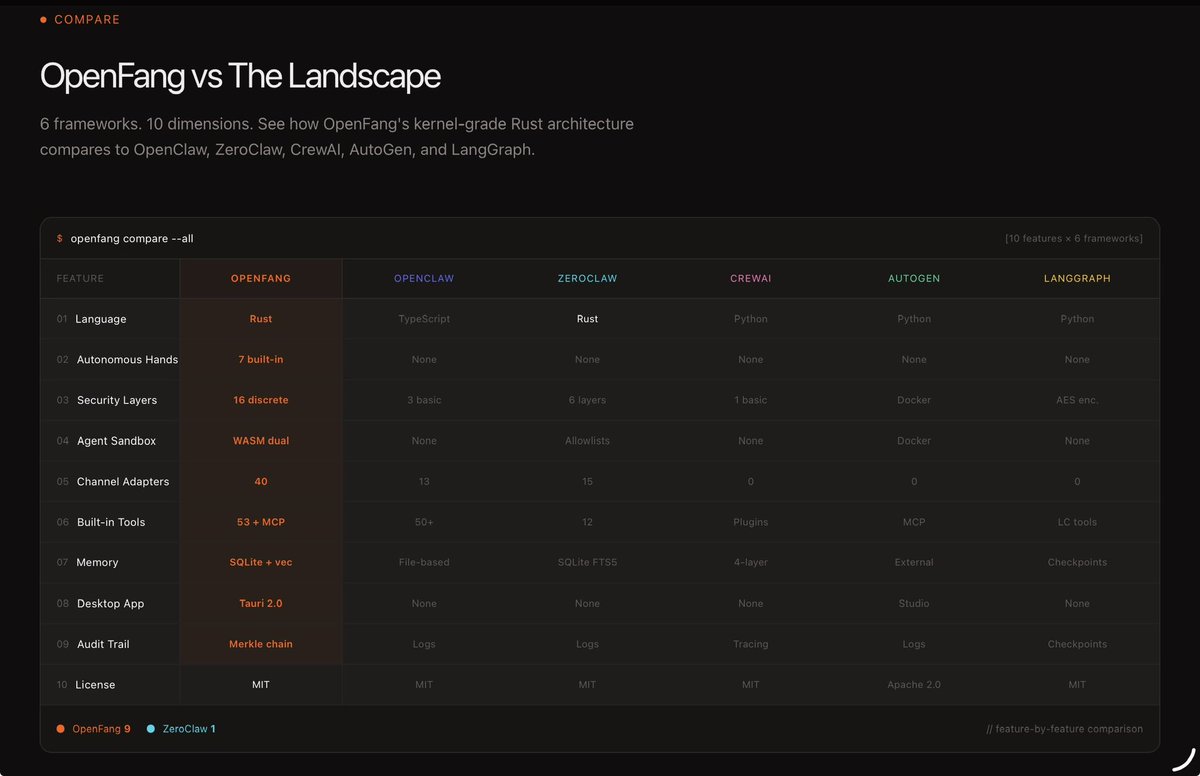Click the 'LC tools' cell
Image resolution: width=1200 pixels, height=776 pixels.
[1077, 522]
